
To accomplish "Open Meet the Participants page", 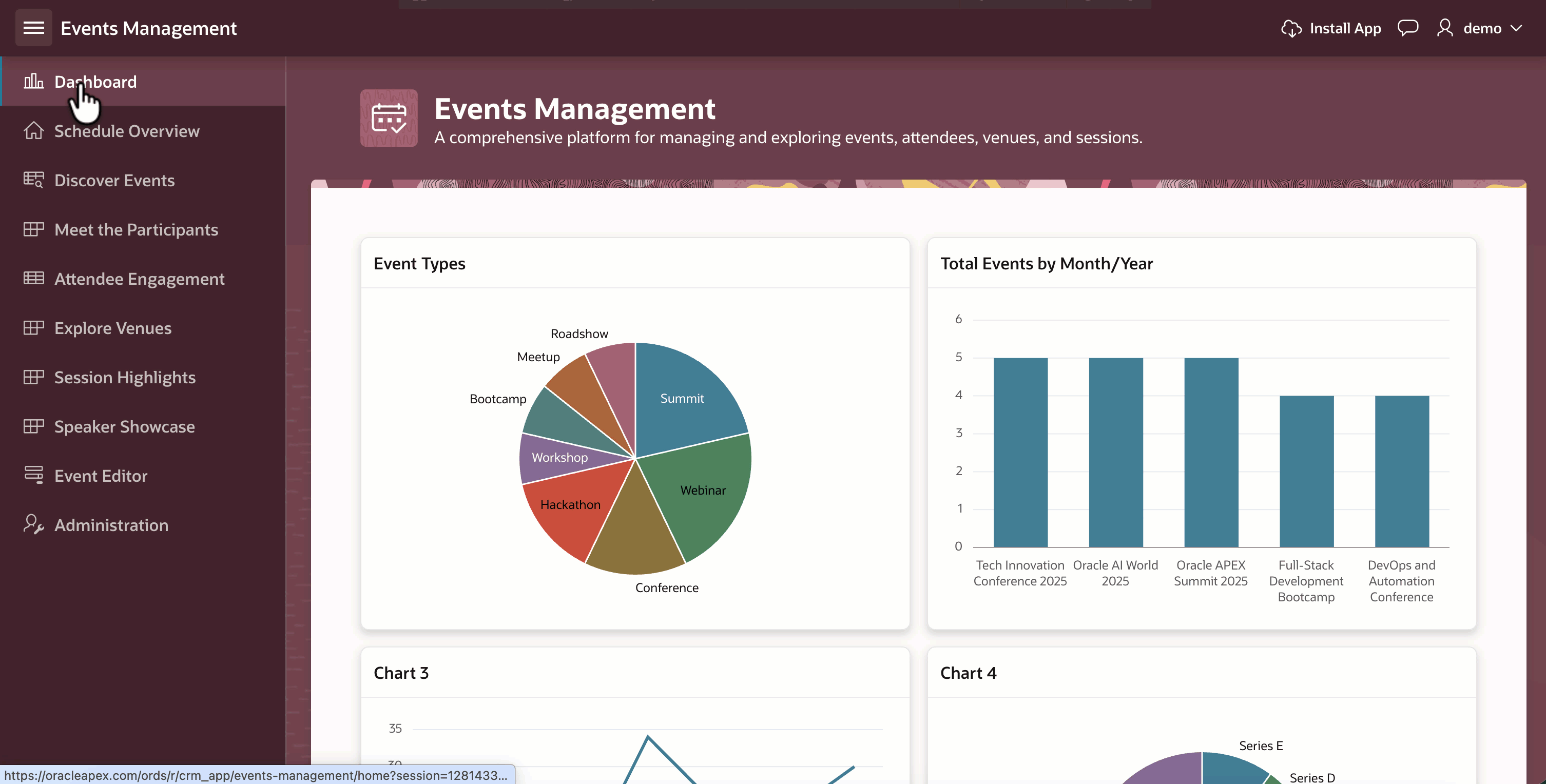I will [x=136, y=229].
